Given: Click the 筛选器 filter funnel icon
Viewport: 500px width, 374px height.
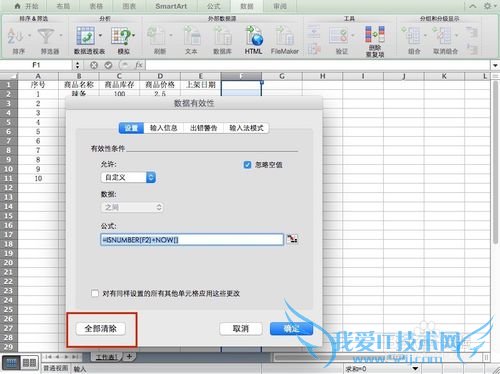Looking at the screenshot, I should (46, 36).
